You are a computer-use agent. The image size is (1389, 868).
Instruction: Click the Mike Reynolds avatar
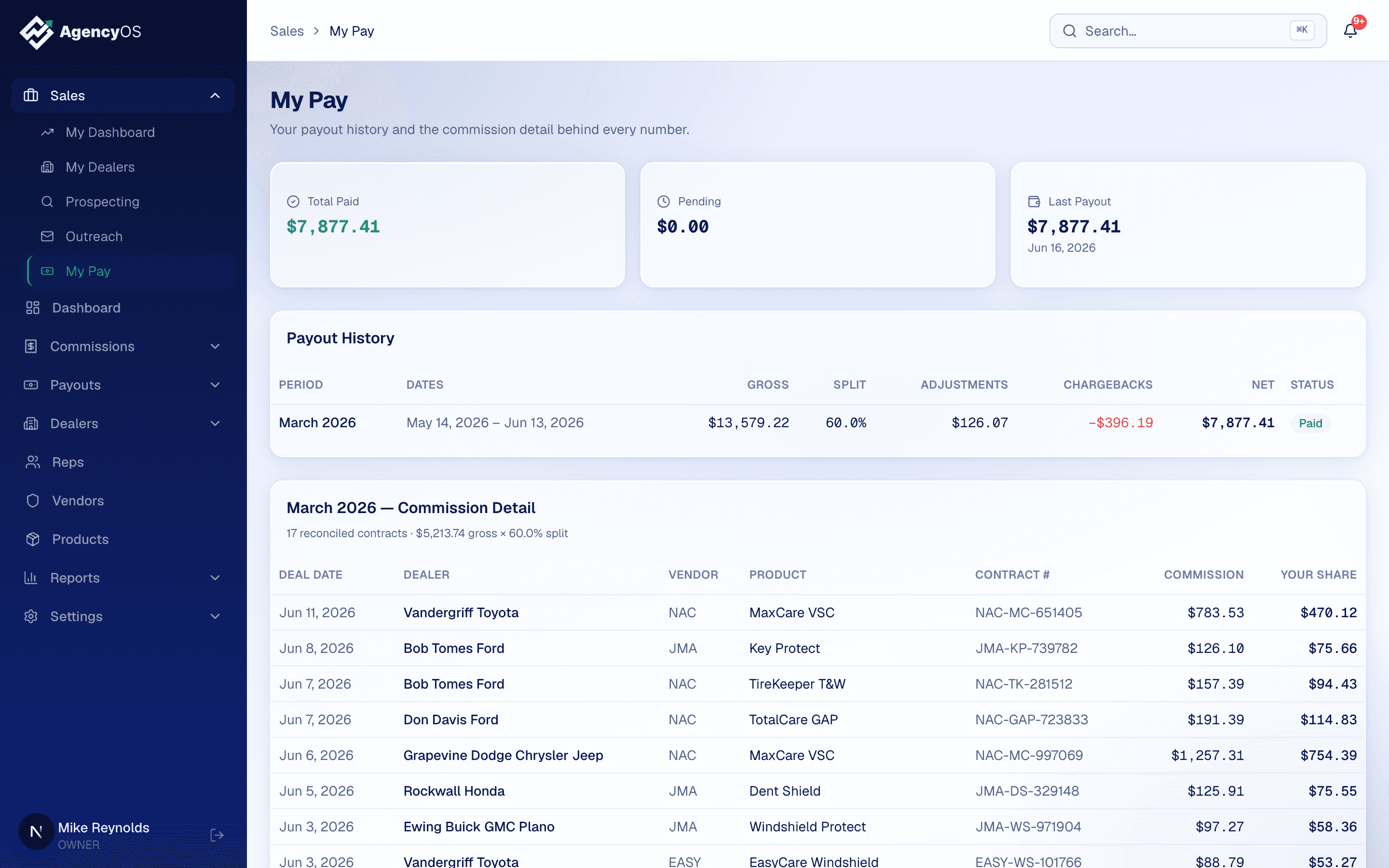click(x=36, y=831)
